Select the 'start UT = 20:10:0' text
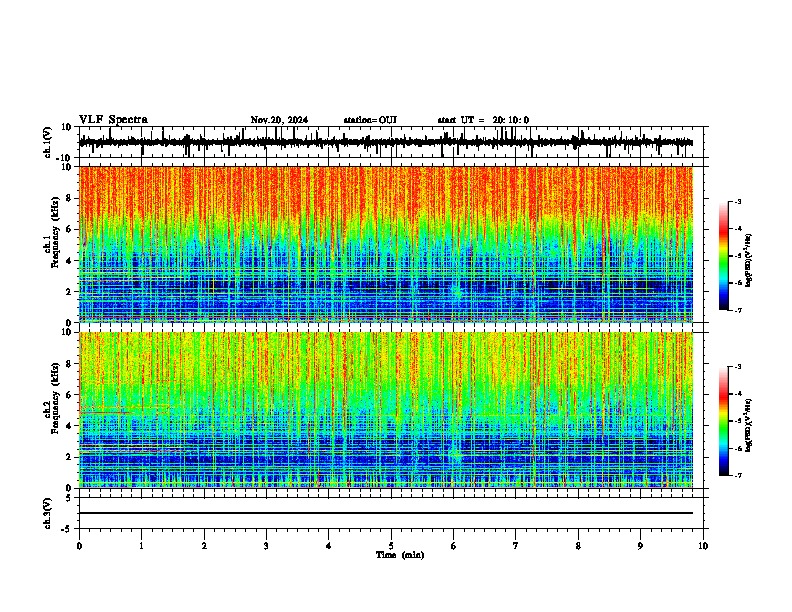 (483, 120)
